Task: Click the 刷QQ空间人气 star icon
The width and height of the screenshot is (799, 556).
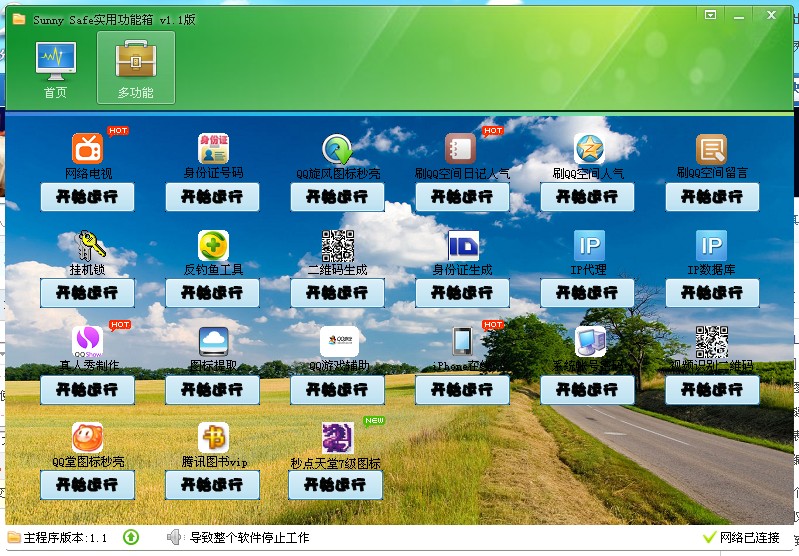Action: [589, 148]
